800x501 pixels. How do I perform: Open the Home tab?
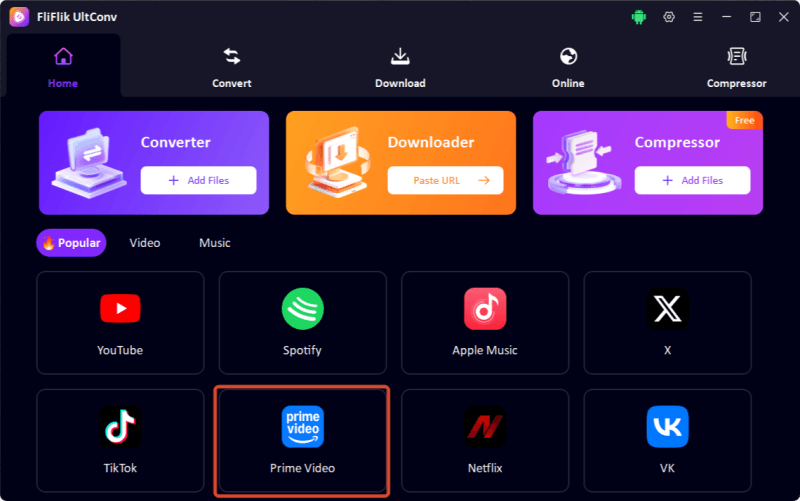[63, 68]
